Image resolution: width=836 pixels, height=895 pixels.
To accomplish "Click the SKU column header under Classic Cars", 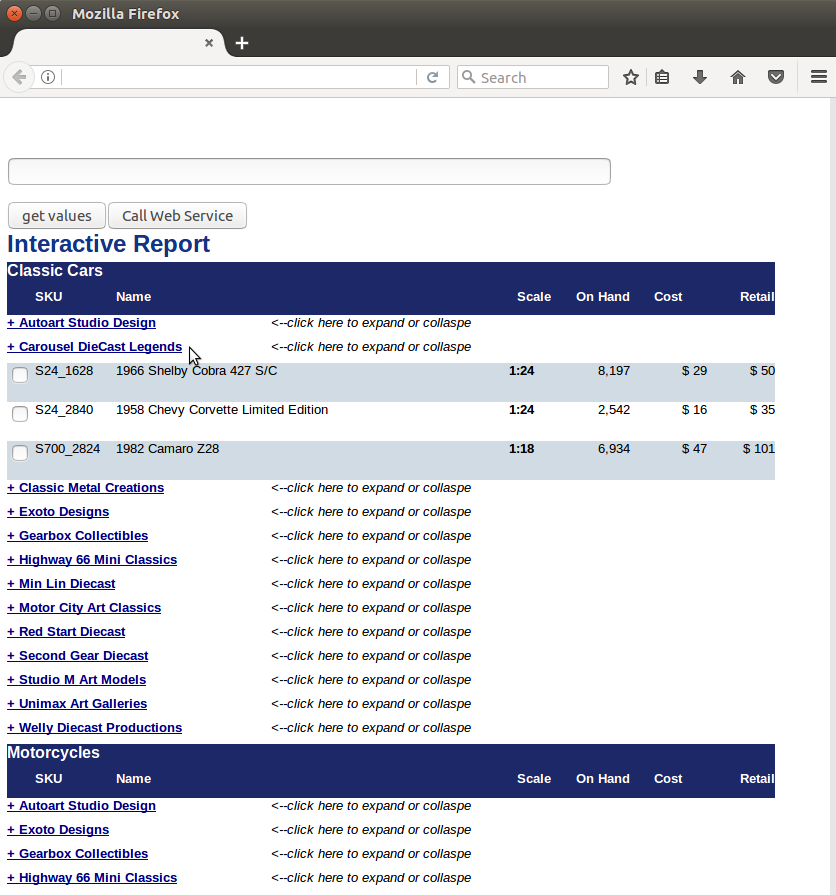I will (49, 297).
